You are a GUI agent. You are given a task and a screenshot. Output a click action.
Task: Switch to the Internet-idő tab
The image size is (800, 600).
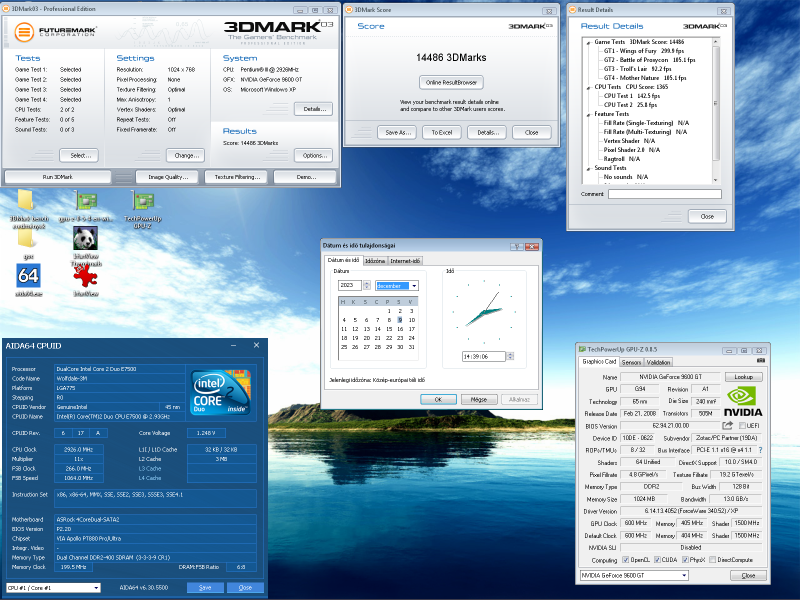[405, 261]
